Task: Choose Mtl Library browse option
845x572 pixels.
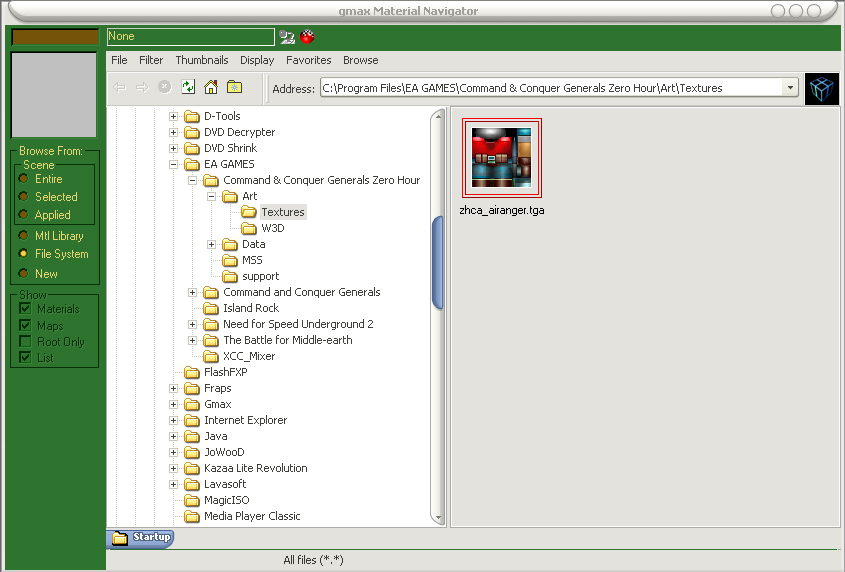Action: pyautogui.click(x=23, y=236)
